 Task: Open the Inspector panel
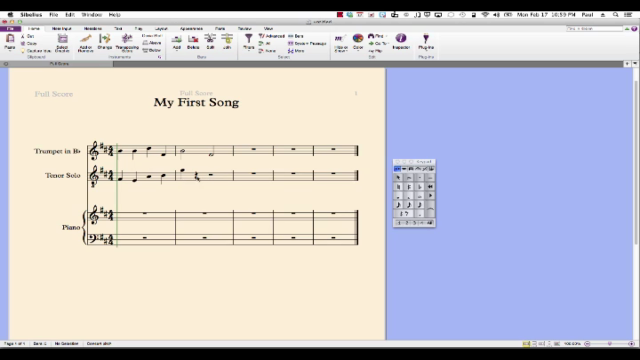(x=401, y=42)
